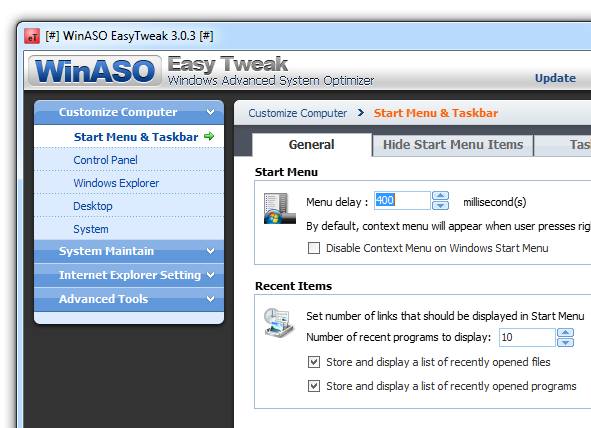The height and width of the screenshot is (428, 591).
Task: Click the Recent Items section clock icon
Action: click(279, 323)
